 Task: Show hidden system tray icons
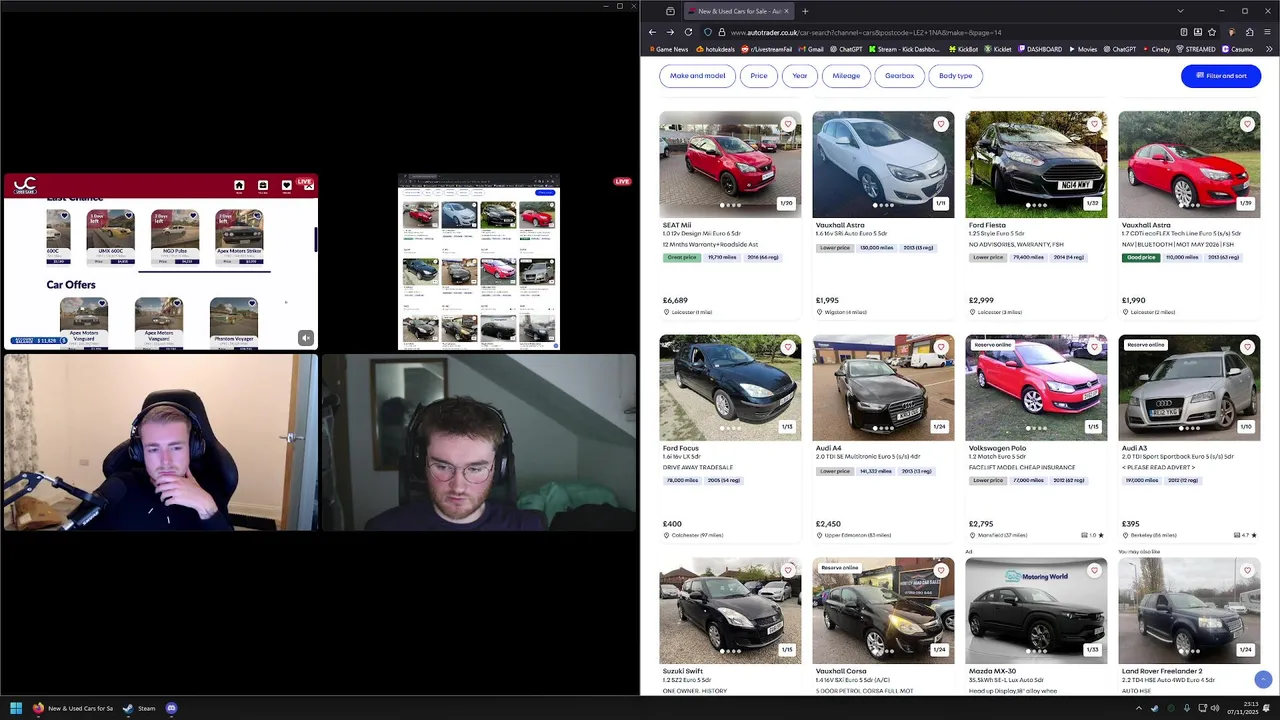click(x=1138, y=708)
